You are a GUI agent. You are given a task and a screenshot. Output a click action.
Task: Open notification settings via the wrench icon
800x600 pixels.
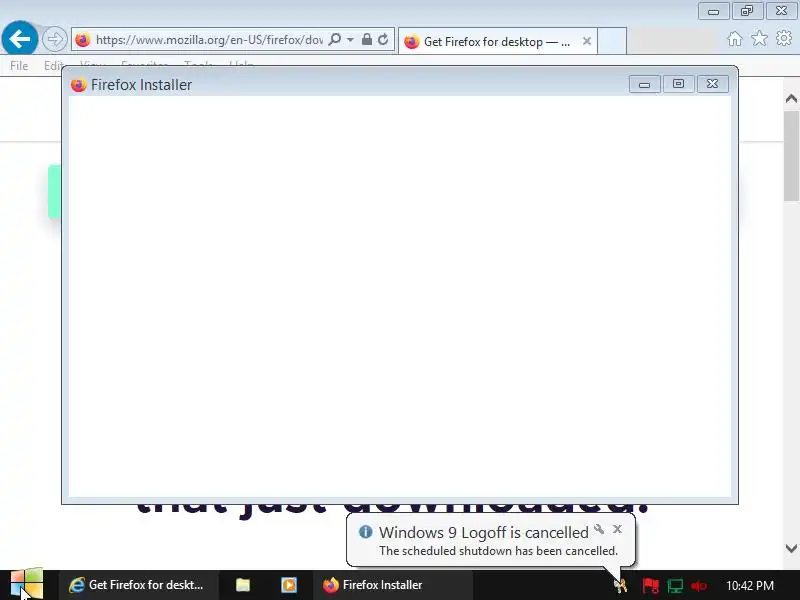599,529
